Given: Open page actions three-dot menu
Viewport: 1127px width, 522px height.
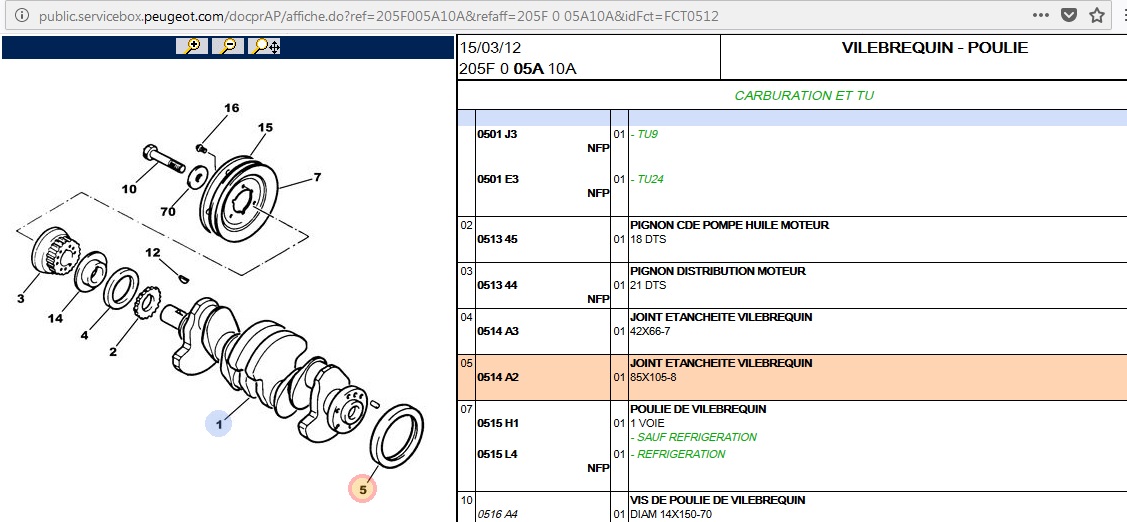Looking at the screenshot, I should 1041,16.
